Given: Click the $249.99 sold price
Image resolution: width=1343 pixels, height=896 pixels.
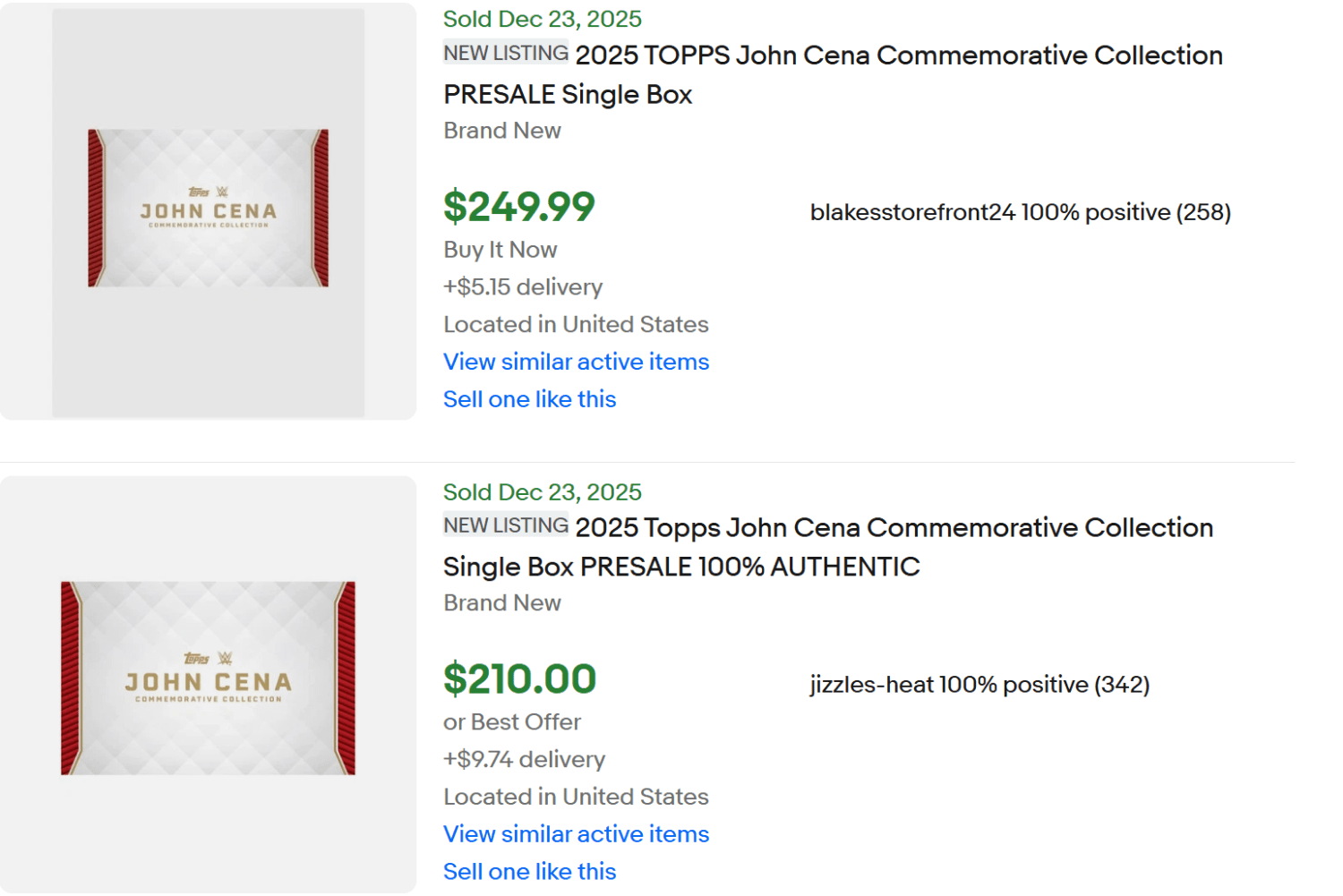Looking at the screenshot, I should pyautogui.click(x=519, y=207).
